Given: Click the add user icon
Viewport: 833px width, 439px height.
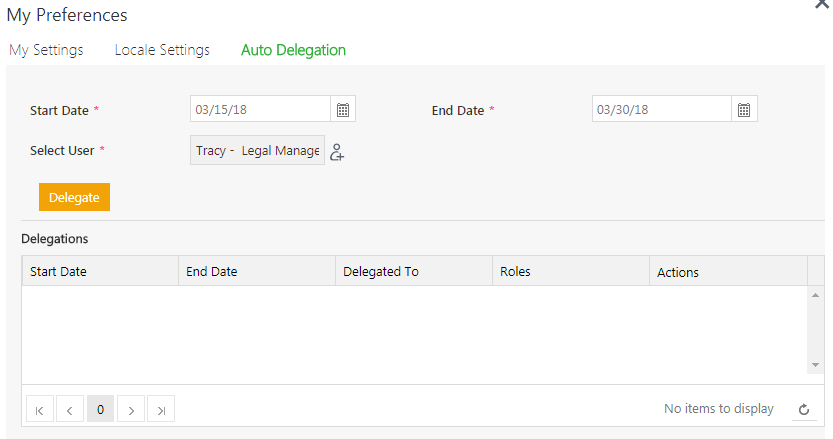Looking at the screenshot, I should click(x=337, y=152).
